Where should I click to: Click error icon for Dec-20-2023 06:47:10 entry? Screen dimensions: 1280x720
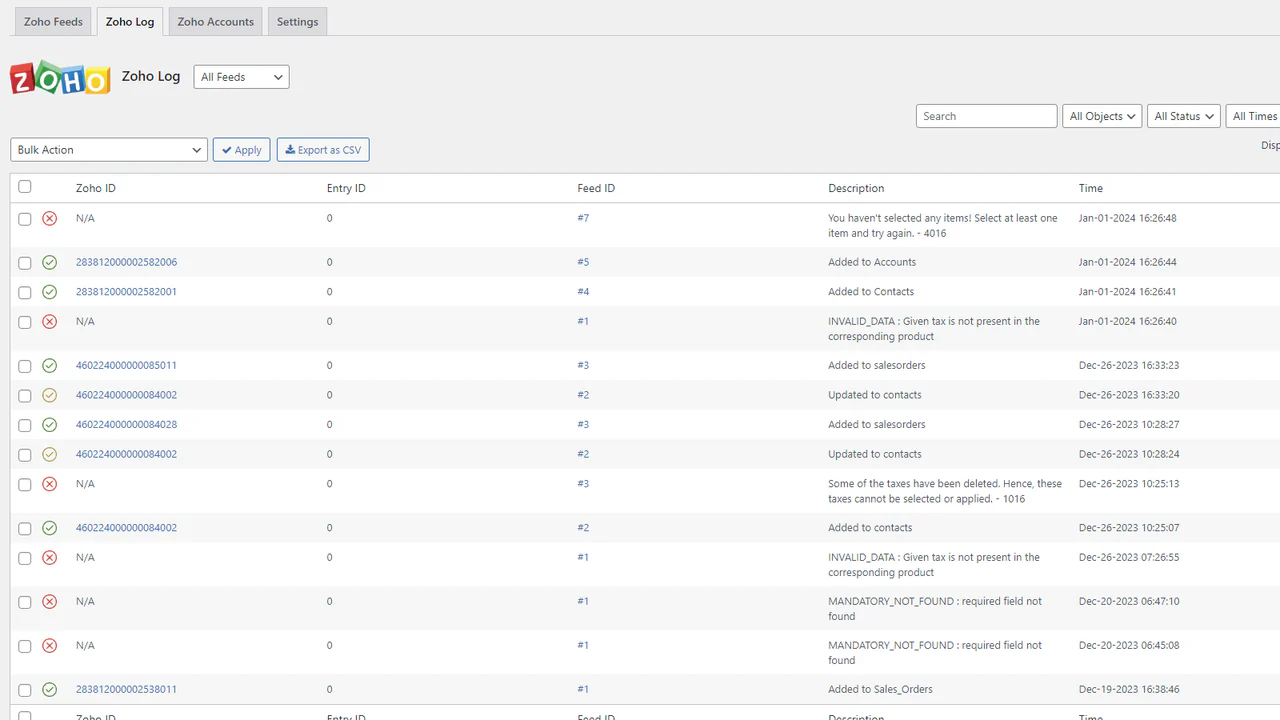50,601
